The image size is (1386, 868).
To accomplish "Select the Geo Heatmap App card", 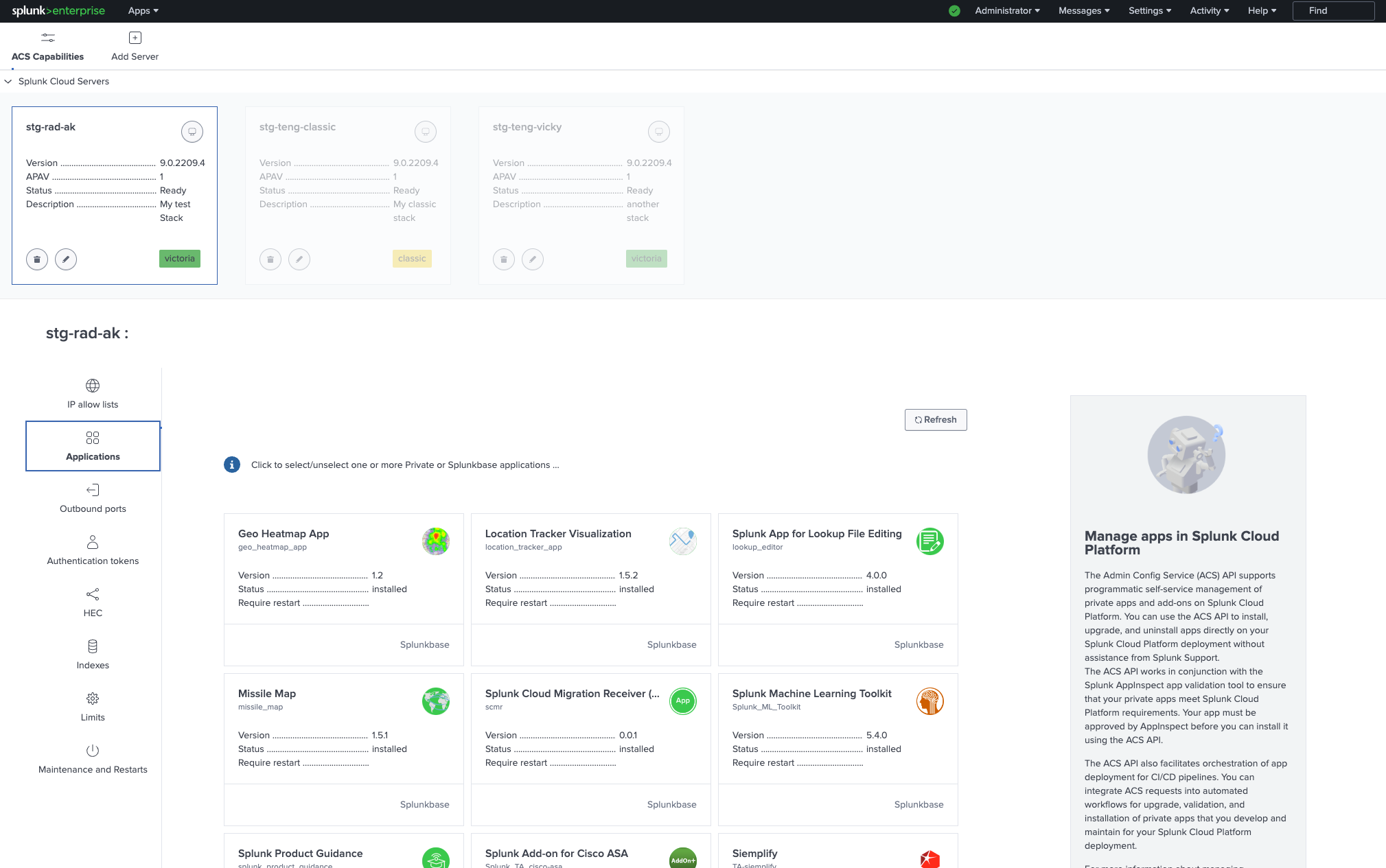I will 344,589.
